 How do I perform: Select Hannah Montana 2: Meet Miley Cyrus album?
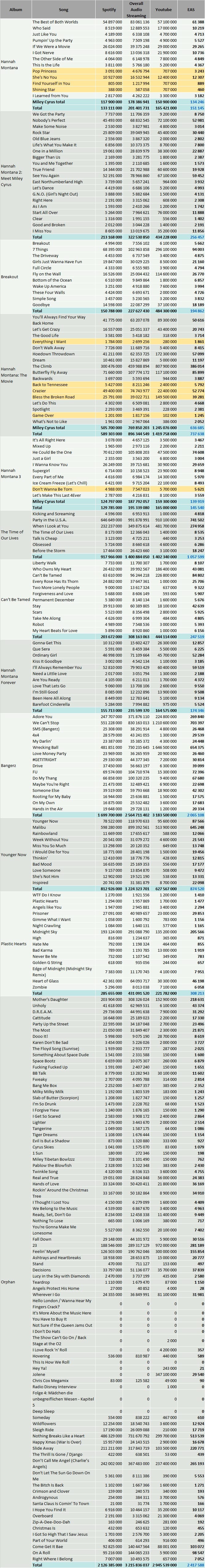tap(16, 175)
